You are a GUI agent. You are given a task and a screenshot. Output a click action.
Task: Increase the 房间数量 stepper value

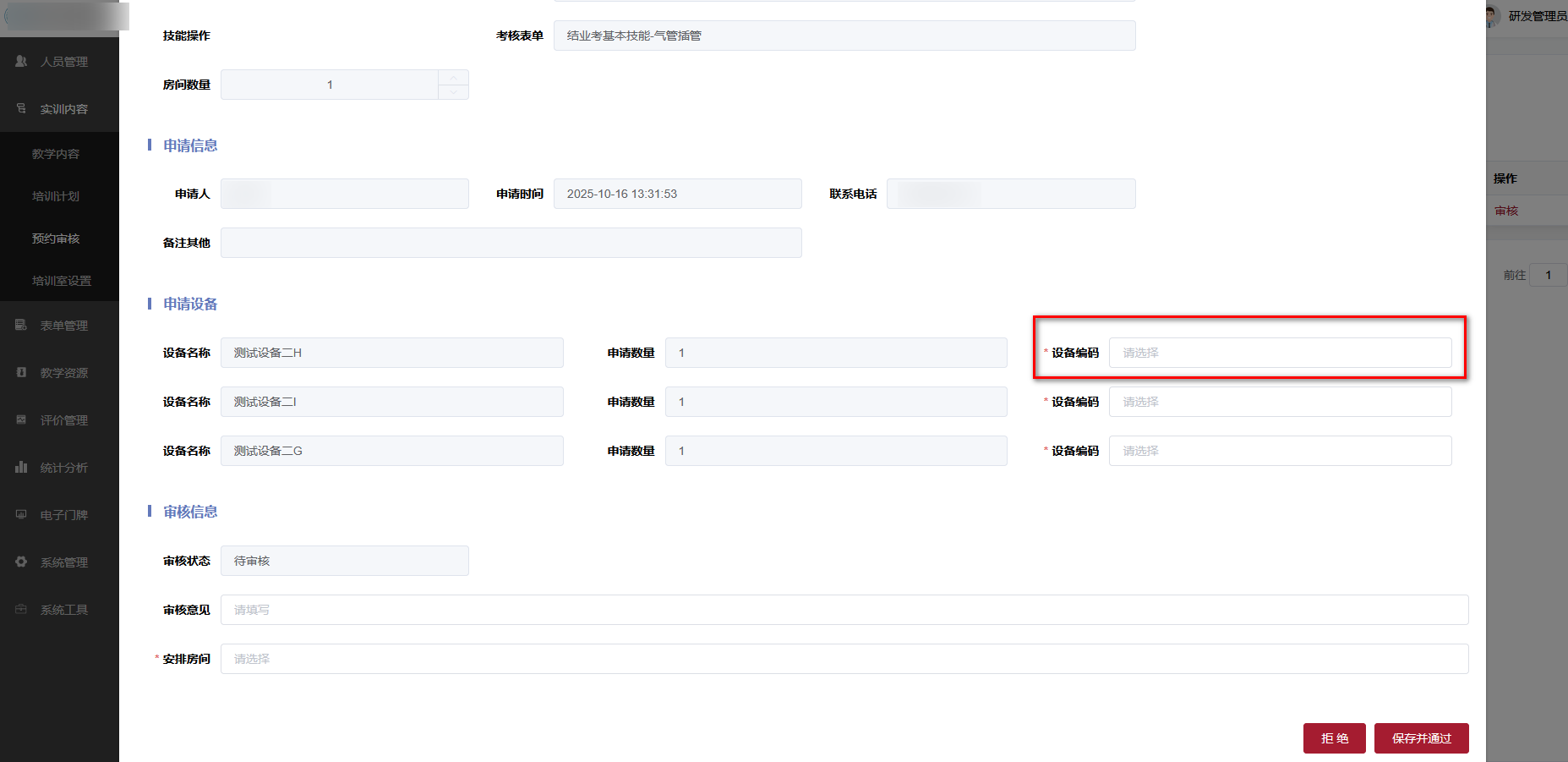point(454,77)
